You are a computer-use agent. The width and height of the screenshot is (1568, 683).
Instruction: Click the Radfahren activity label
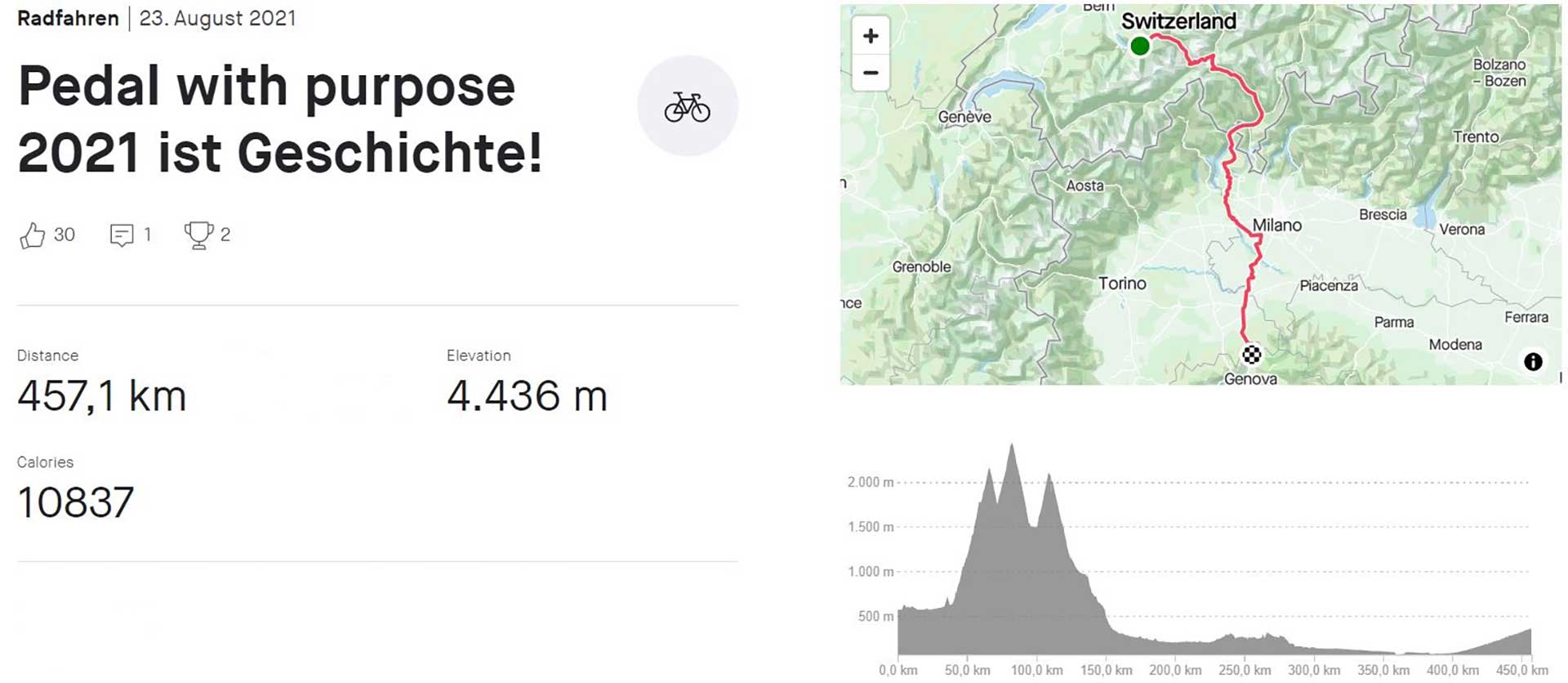68,18
